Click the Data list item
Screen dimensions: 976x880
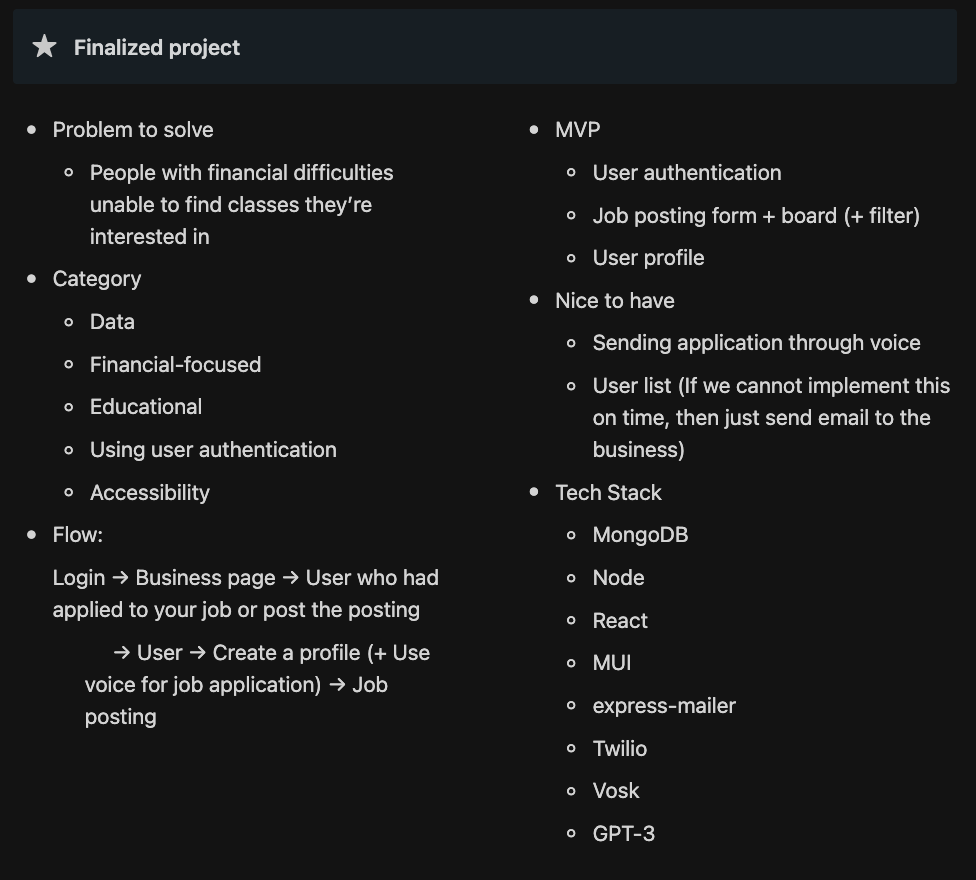(x=112, y=322)
